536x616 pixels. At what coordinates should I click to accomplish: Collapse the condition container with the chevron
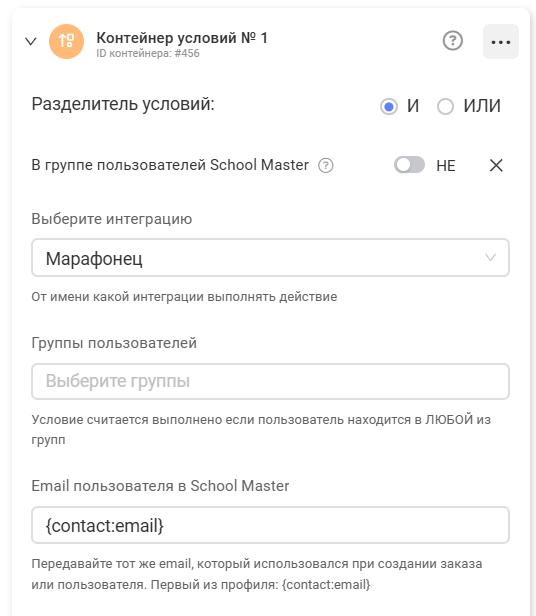point(31,41)
